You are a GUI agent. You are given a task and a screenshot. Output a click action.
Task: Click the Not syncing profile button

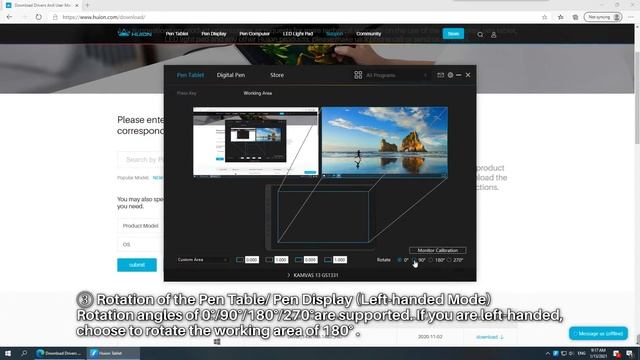point(603,17)
